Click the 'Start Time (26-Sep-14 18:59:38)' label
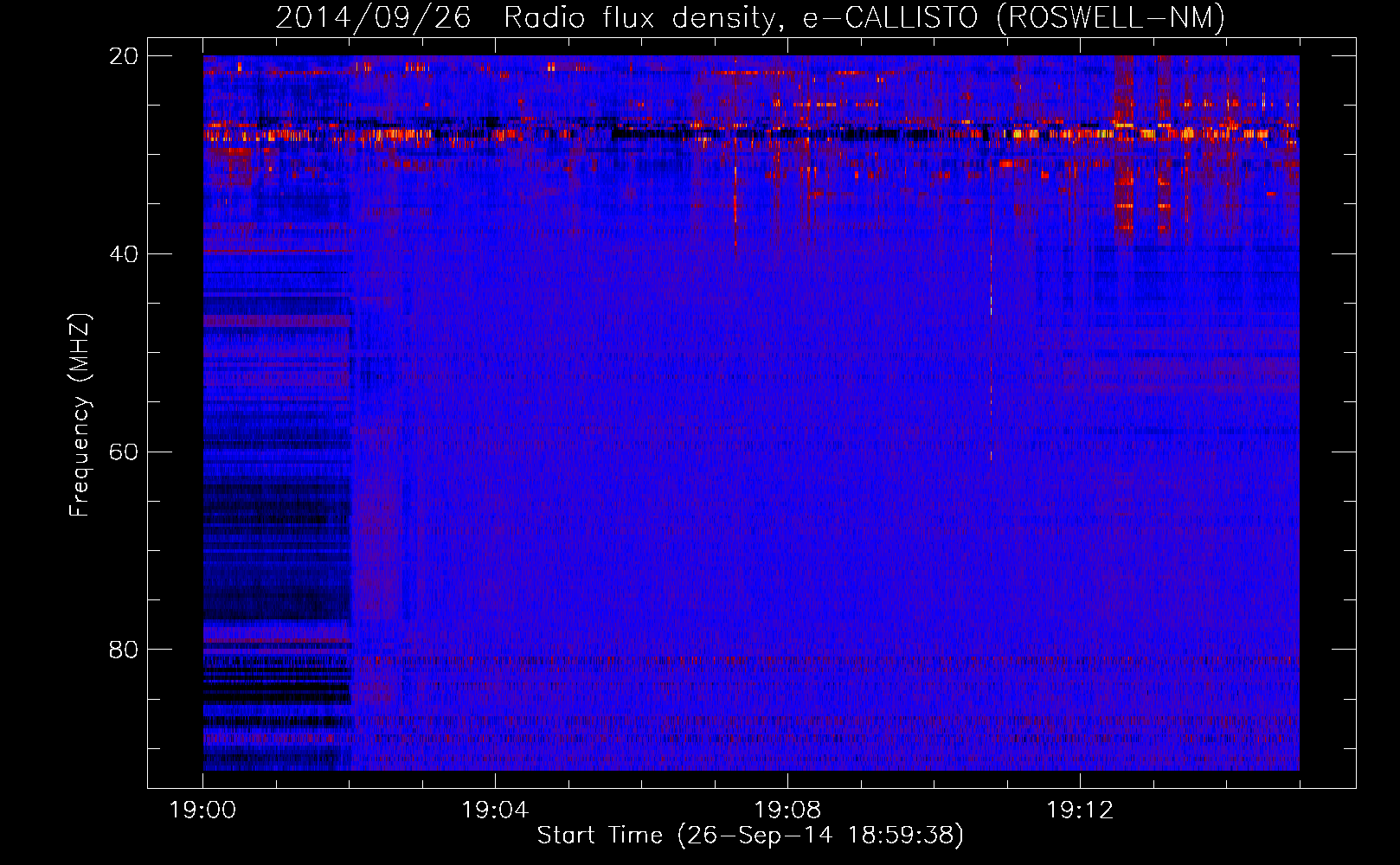 [750, 836]
